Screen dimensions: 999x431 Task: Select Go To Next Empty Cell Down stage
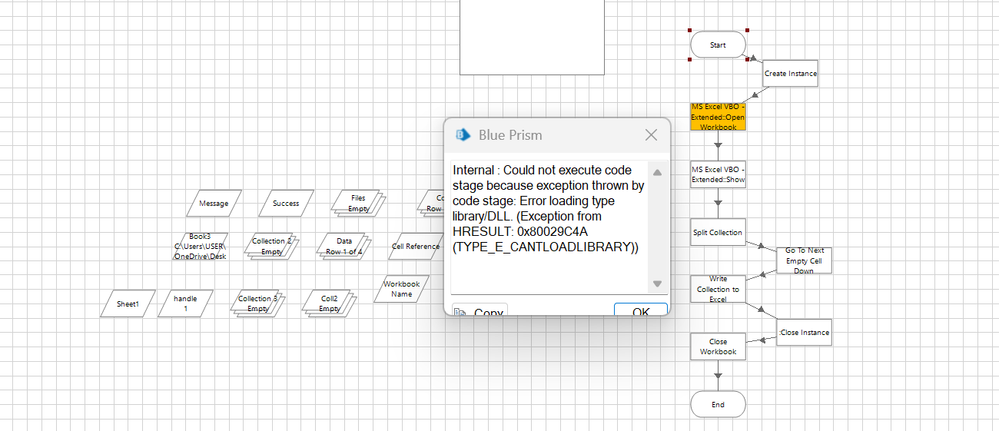804,260
